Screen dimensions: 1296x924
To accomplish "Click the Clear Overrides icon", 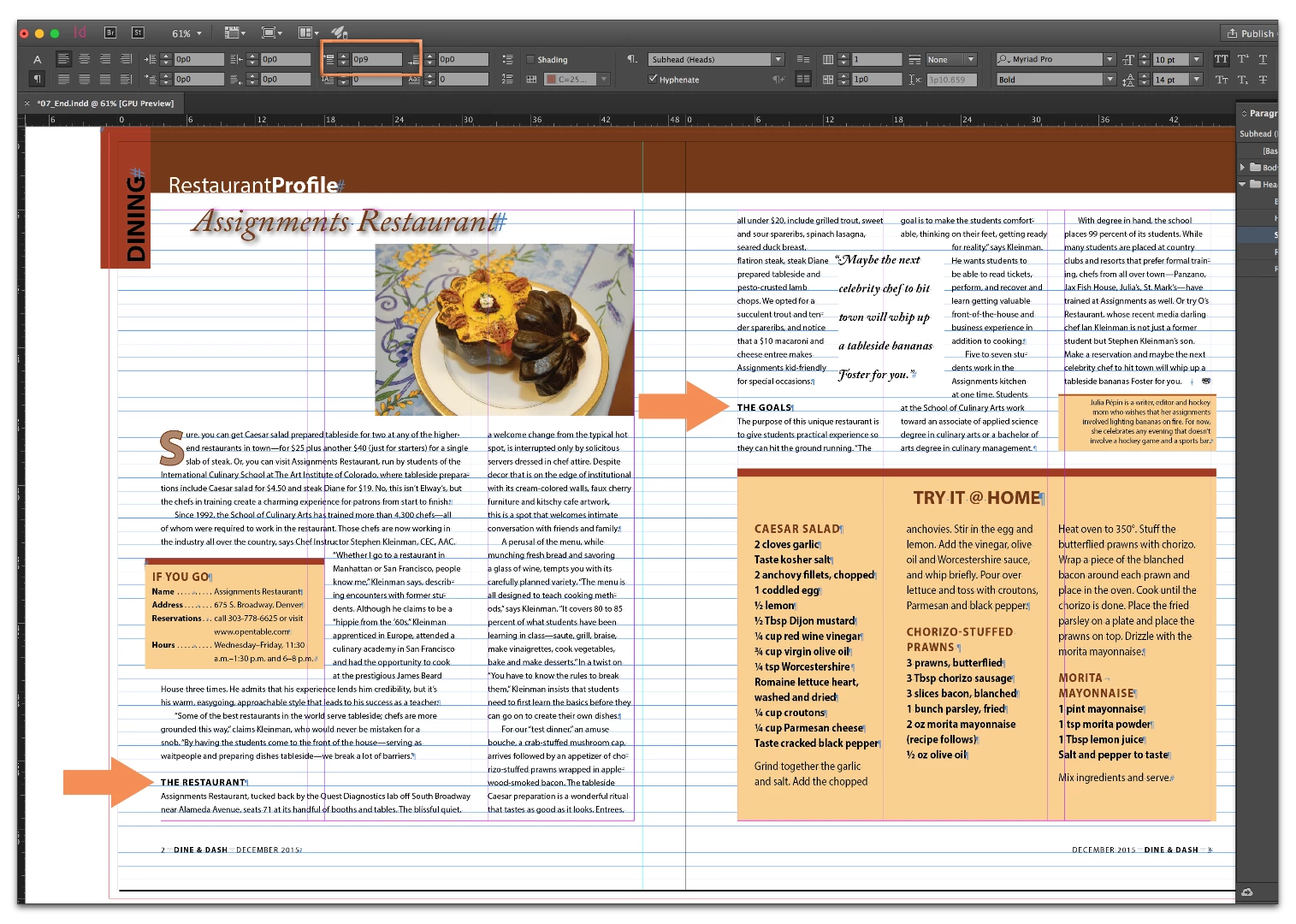I will [x=778, y=79].
